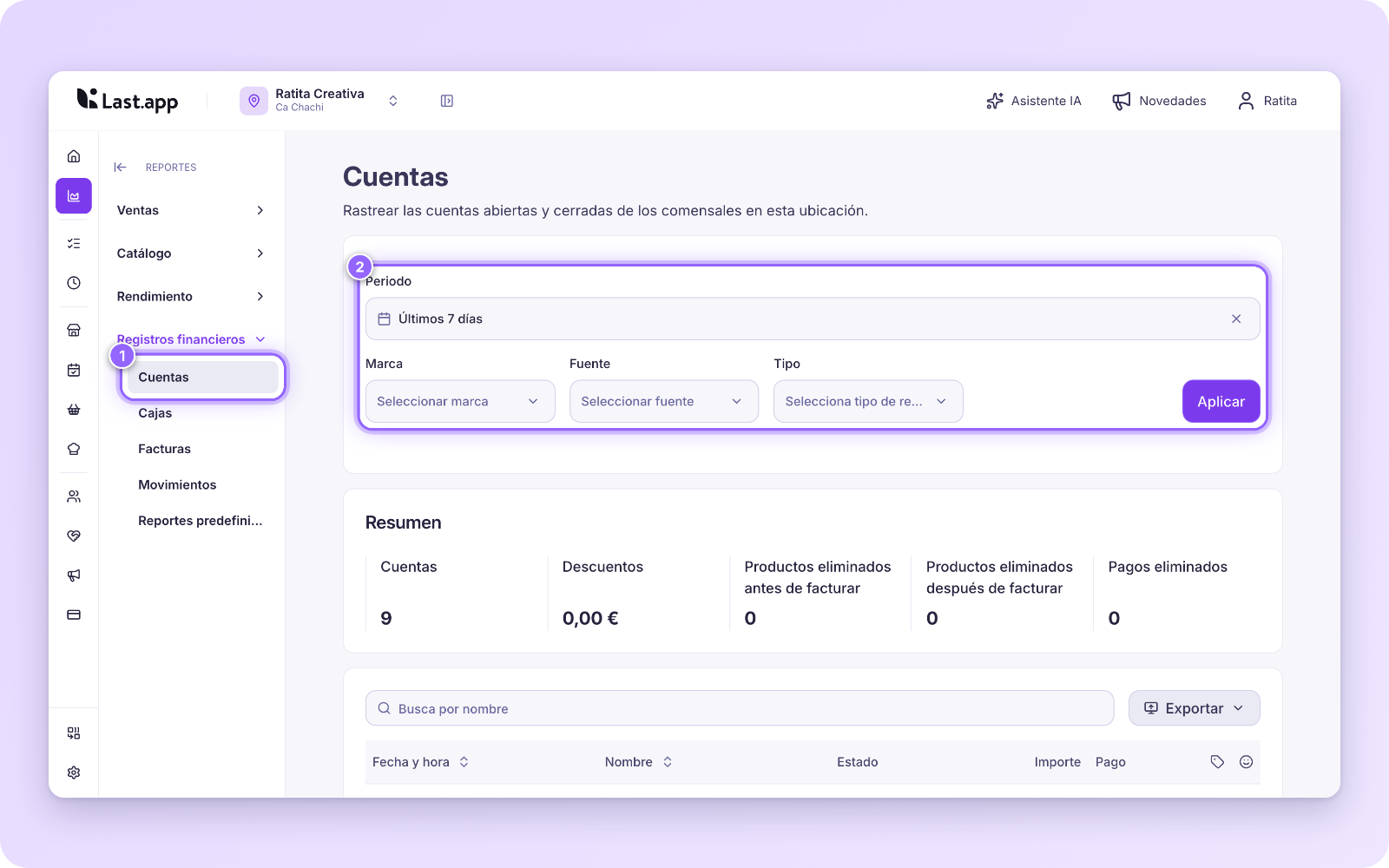Click the heart handshake loyalty icon
This screenshot has height=868, width=1389.
pos(74,536)
